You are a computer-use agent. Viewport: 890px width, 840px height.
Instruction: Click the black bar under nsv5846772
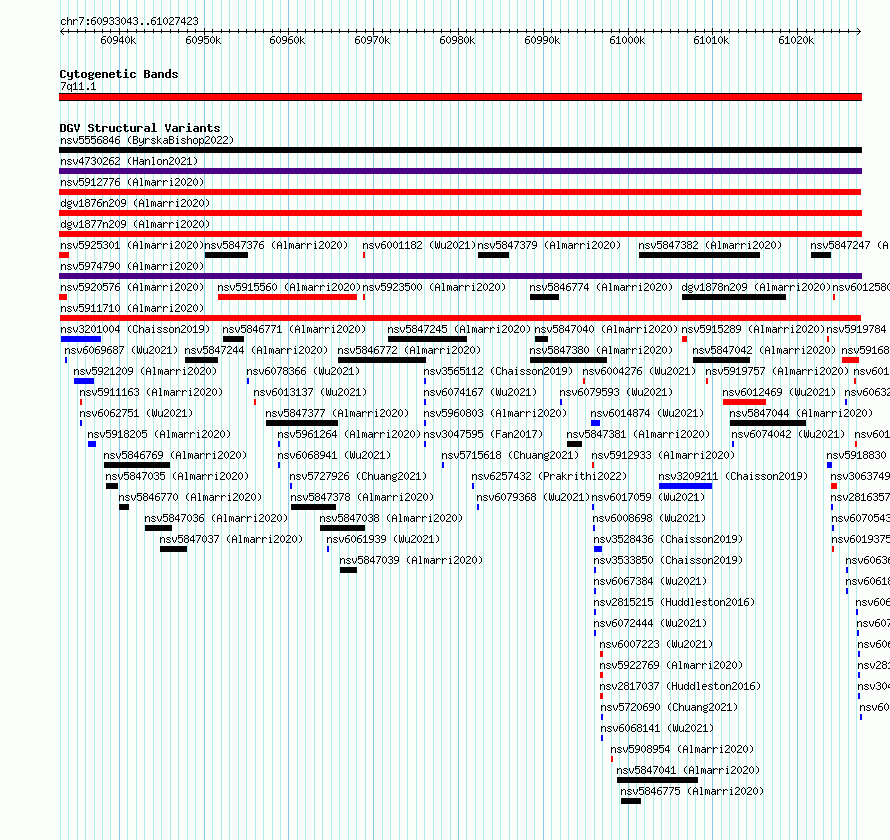pos(382,360)
